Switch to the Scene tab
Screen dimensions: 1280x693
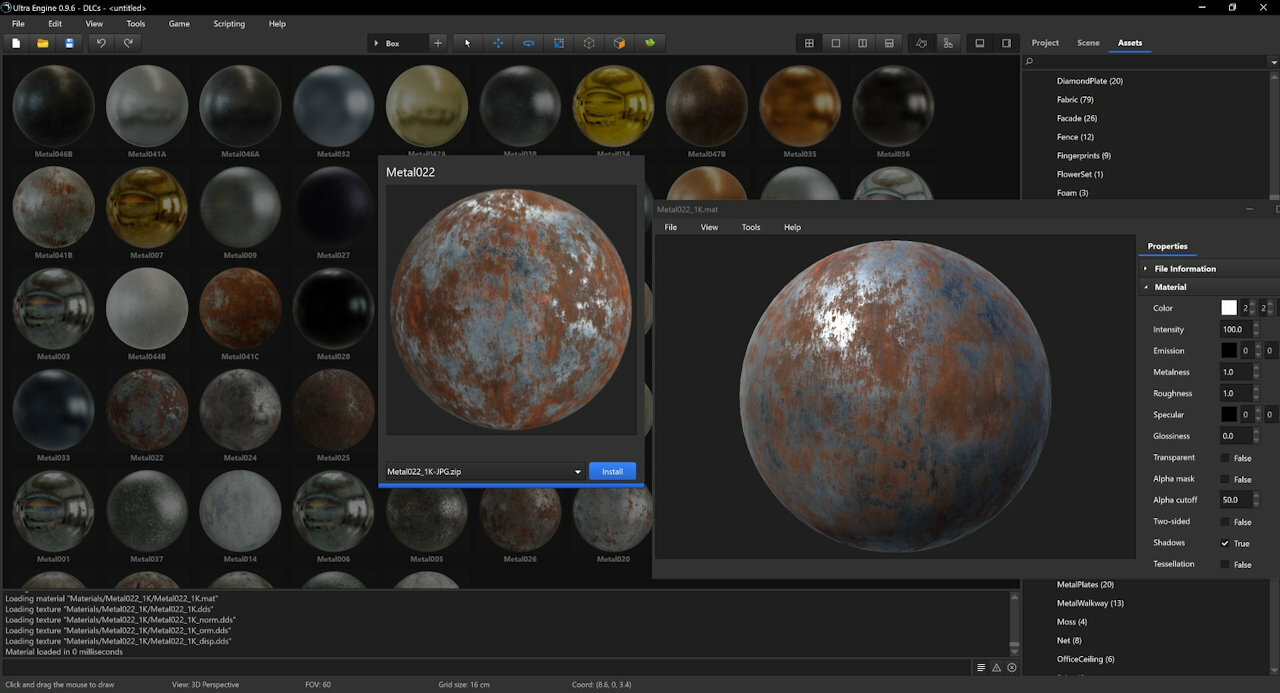[x=1088, y=43]
